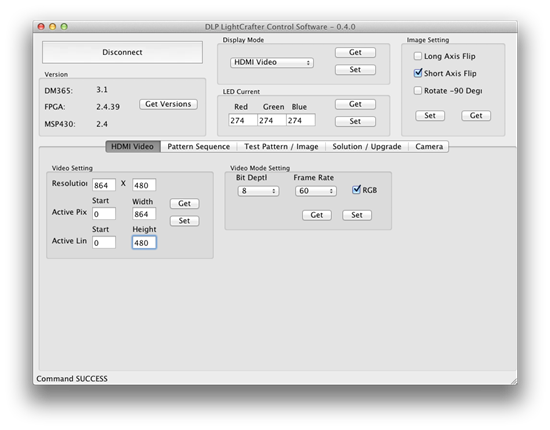
Task: Click the Disconnect button
Action: click(122, 52)
